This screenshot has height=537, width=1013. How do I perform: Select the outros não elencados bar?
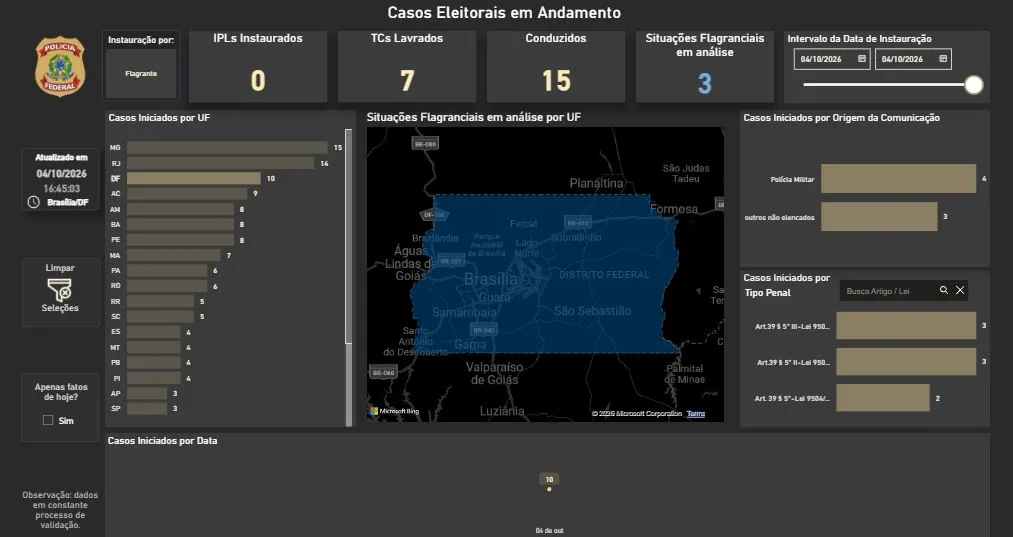879,216
